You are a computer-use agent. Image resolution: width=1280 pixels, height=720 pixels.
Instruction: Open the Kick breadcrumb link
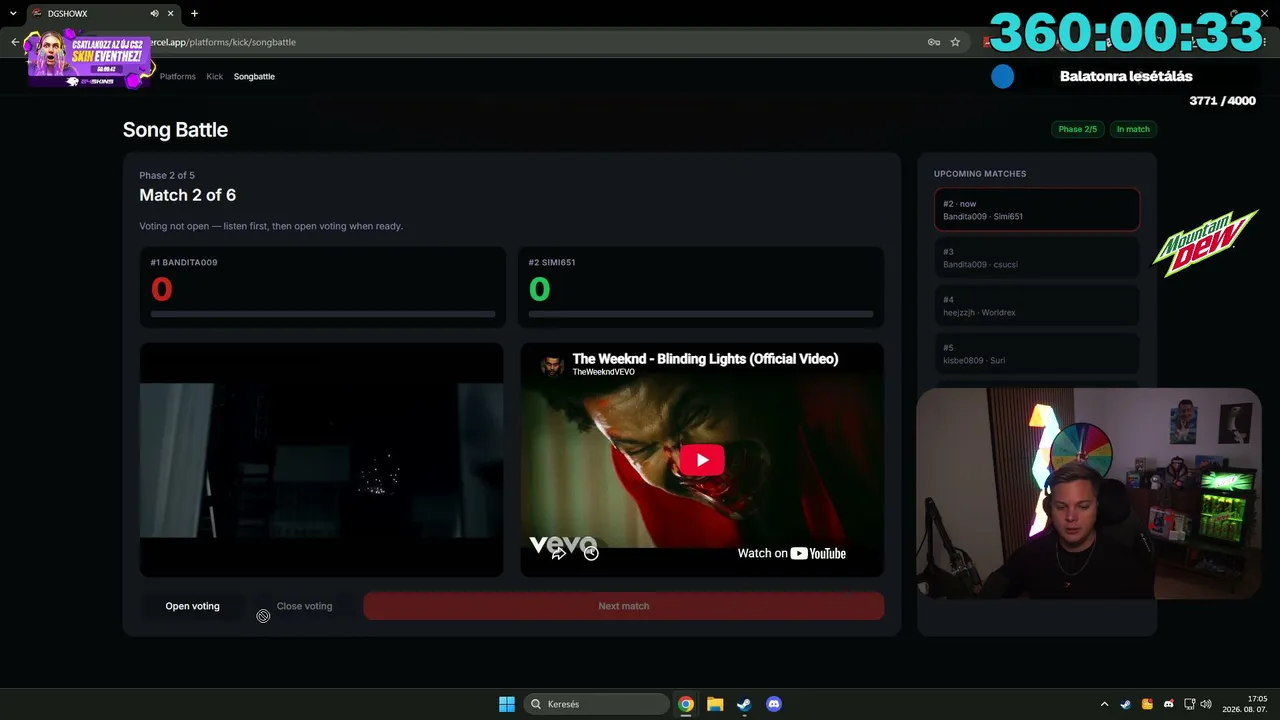pos(215,76)
